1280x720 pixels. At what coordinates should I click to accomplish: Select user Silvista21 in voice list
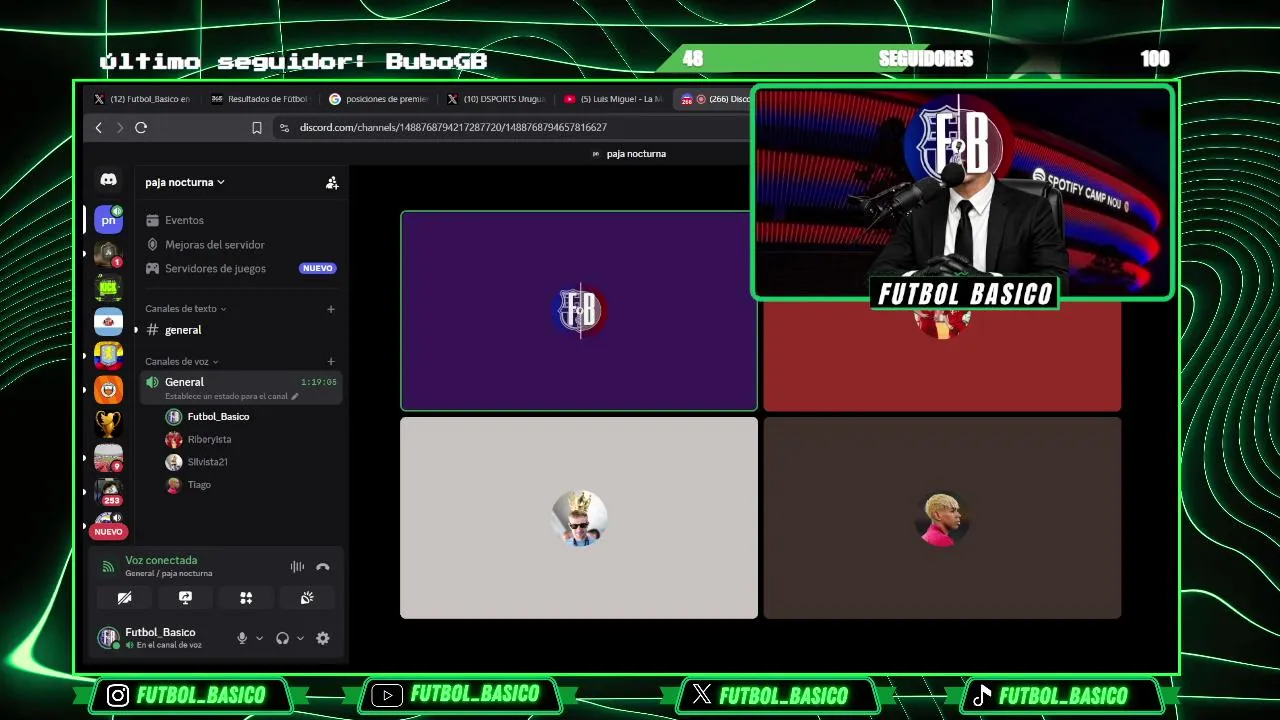(250, 462)
